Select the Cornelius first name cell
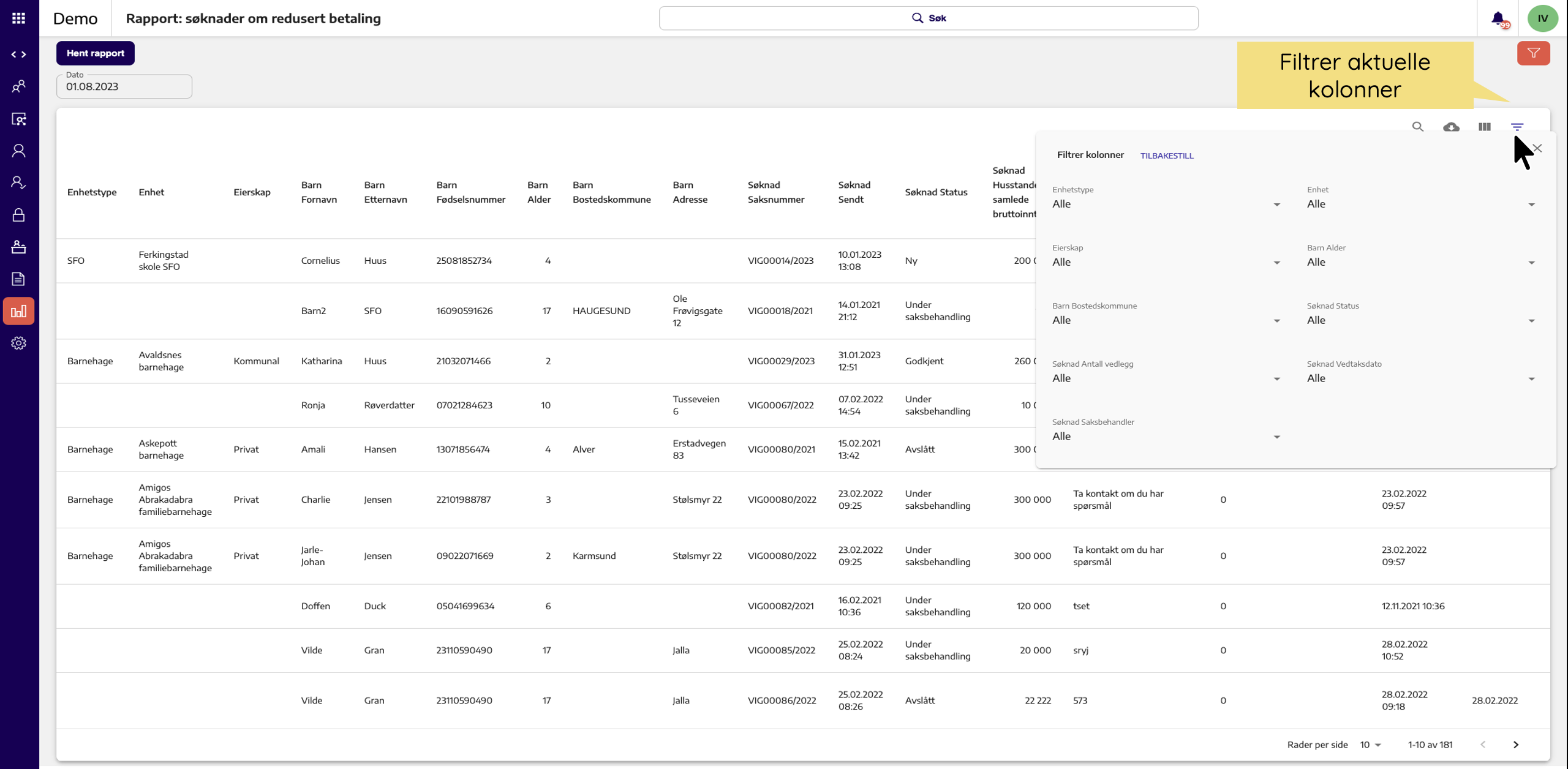 tap(320, 261)
